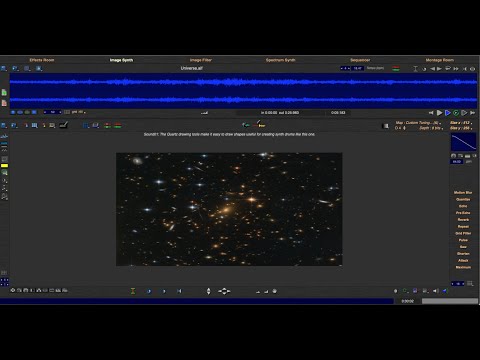This screenshot has width=480, height=360.
Task: Apply the Pre-Echo effect
Action: point(463,213)
